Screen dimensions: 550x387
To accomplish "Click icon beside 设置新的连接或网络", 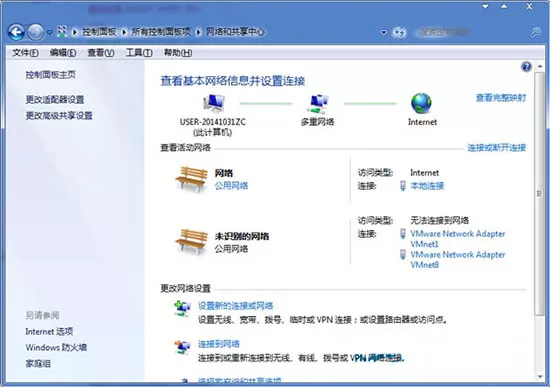I will [x=182, y=308].
